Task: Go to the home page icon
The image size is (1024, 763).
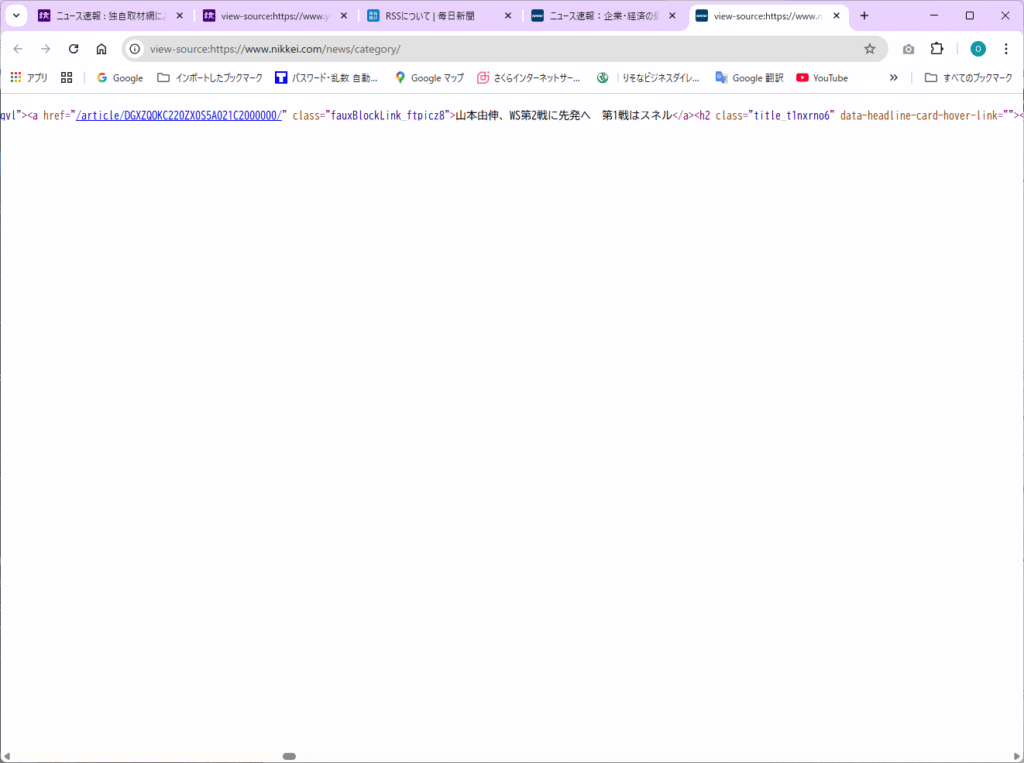Action: (101, 49)
